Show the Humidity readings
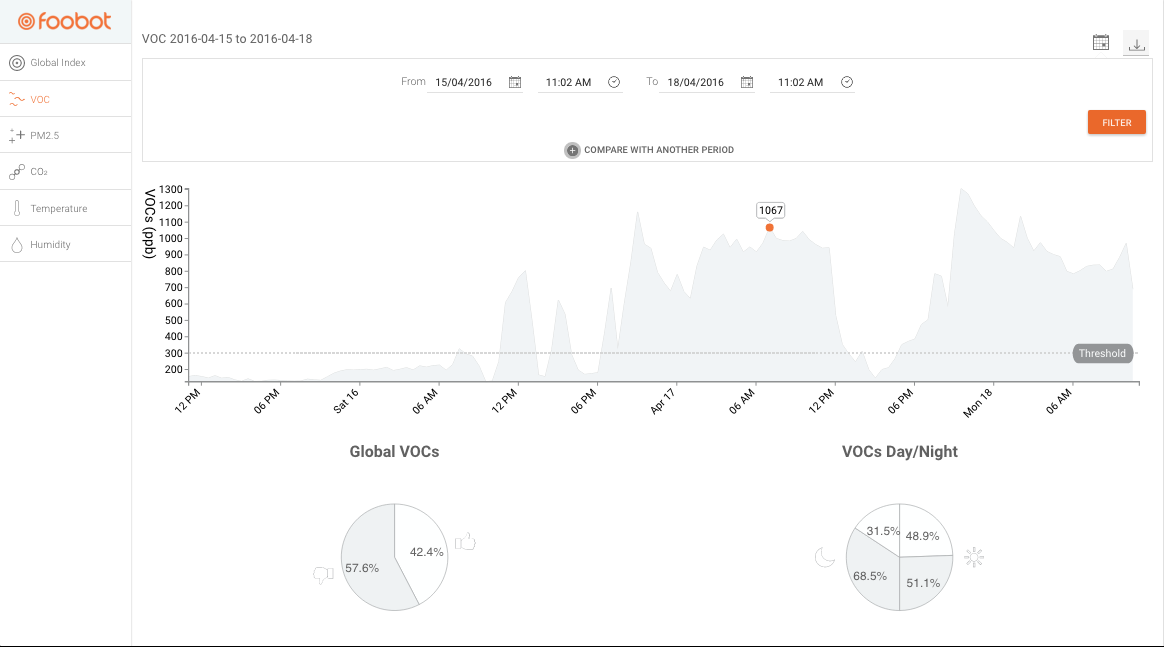The image size is (1164, 647). 65,245
